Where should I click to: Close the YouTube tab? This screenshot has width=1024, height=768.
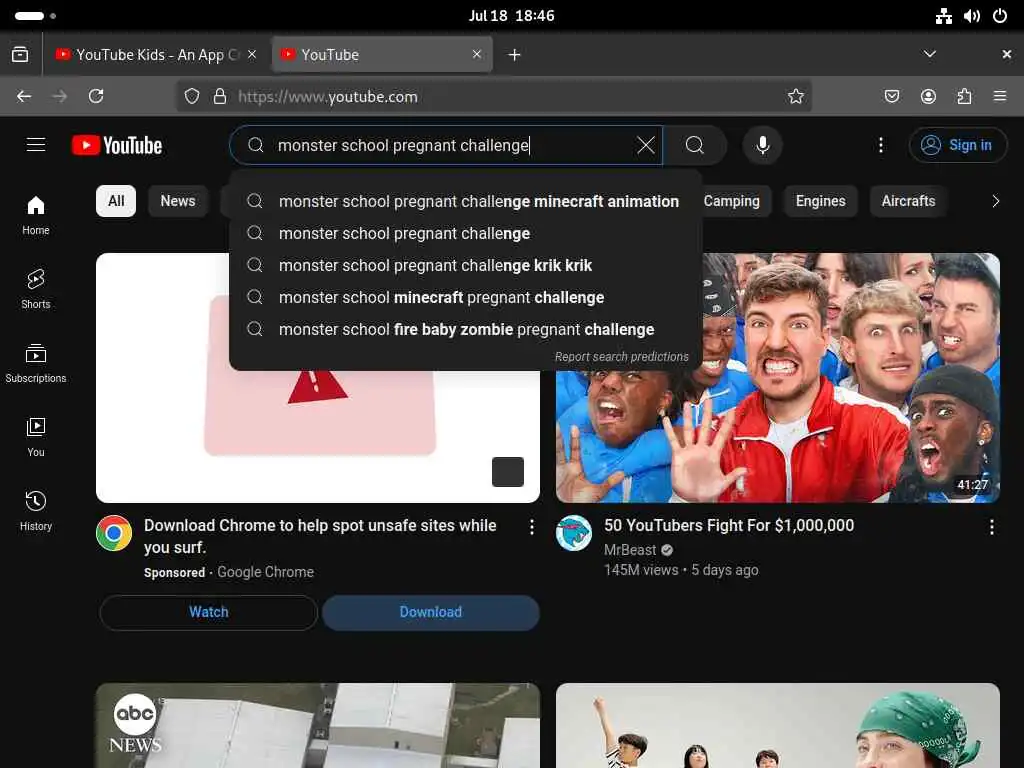pos(477,54)
